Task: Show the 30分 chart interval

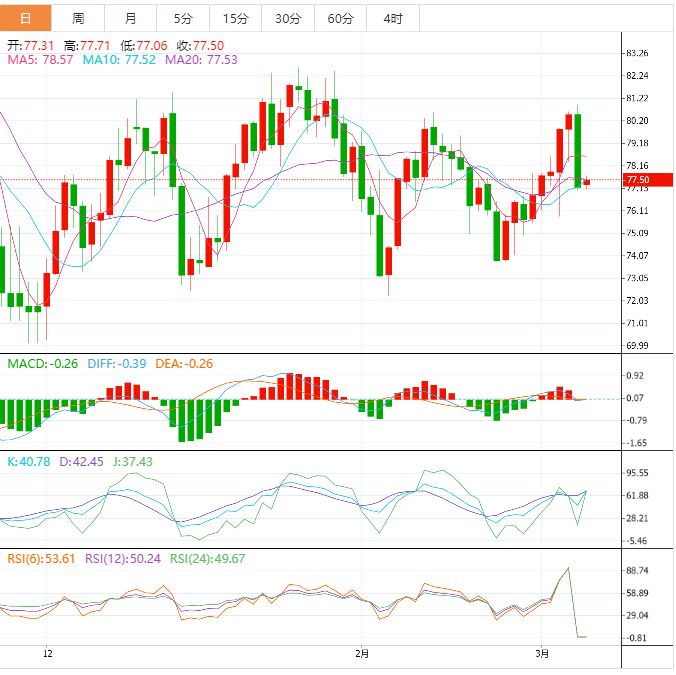Action: click(288, 18)
